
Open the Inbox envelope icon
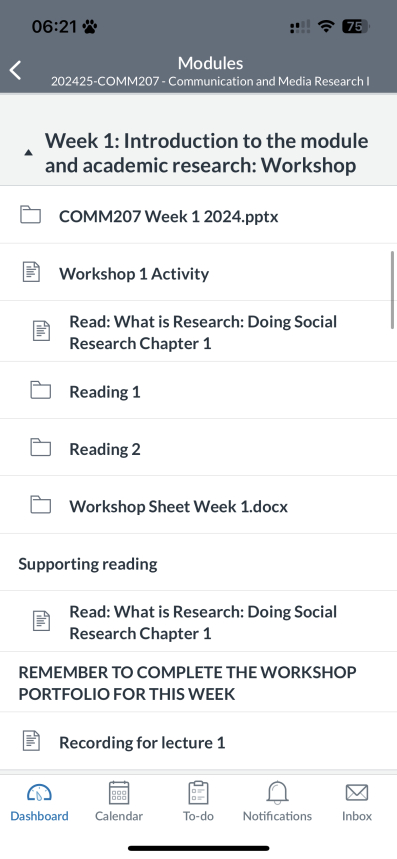356,793
